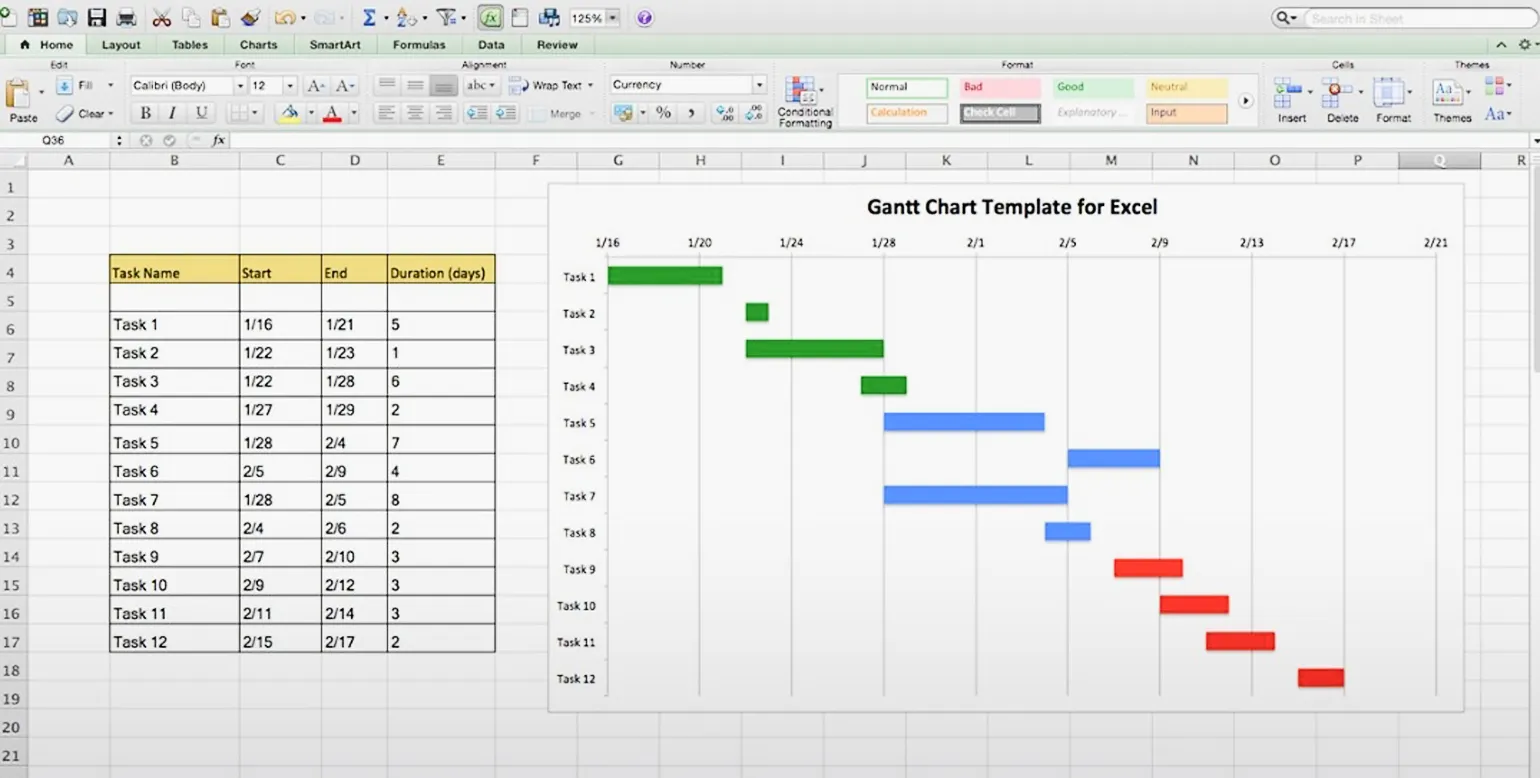1540x778 pixels.
Task: Apply the Good cell style
Action: (x=1095, y=87)
